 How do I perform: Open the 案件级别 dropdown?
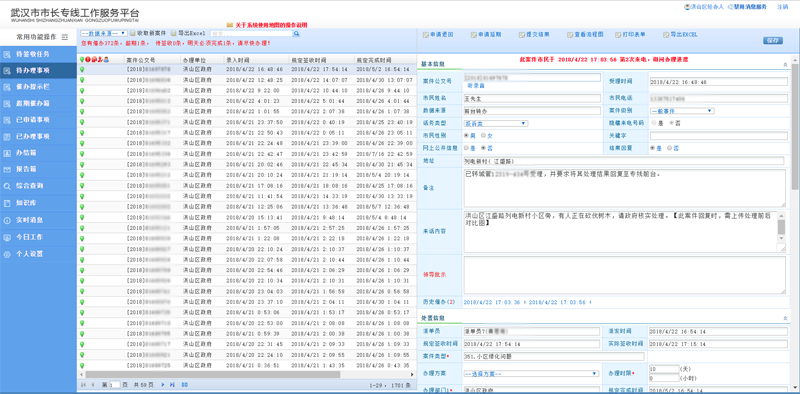(682, 111)
